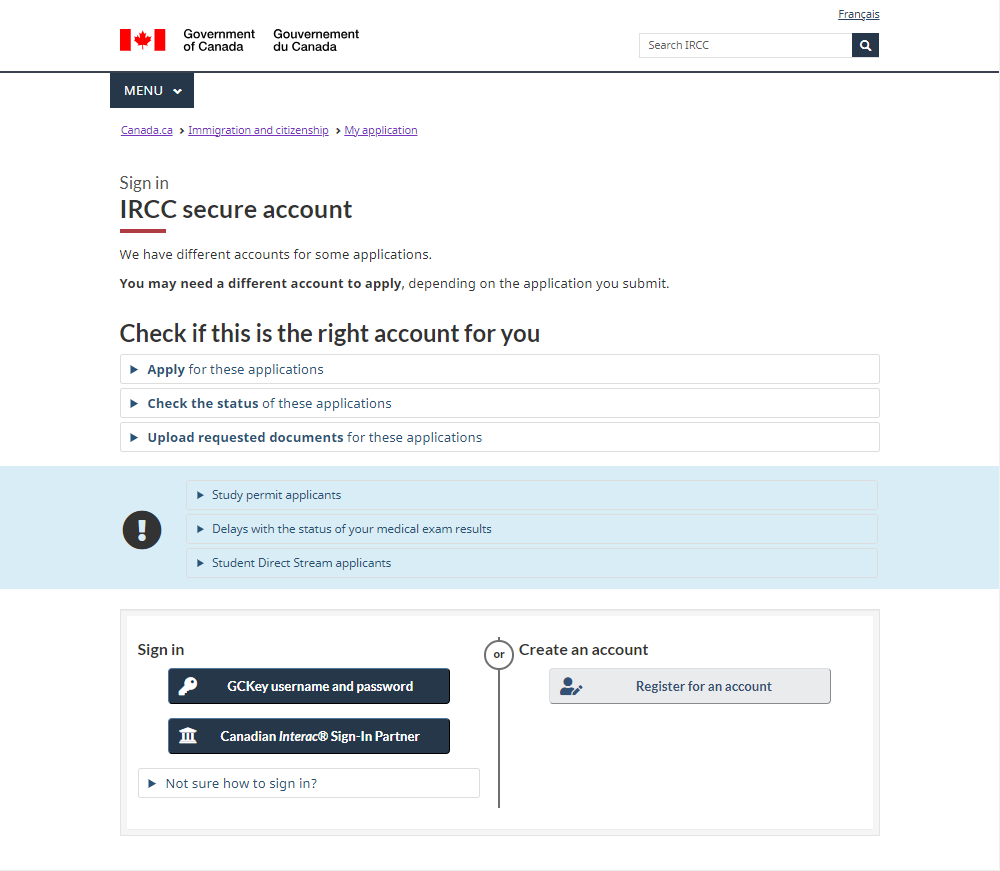
Task: Click the Government of Canada flag logo
Action: (142, 40)
